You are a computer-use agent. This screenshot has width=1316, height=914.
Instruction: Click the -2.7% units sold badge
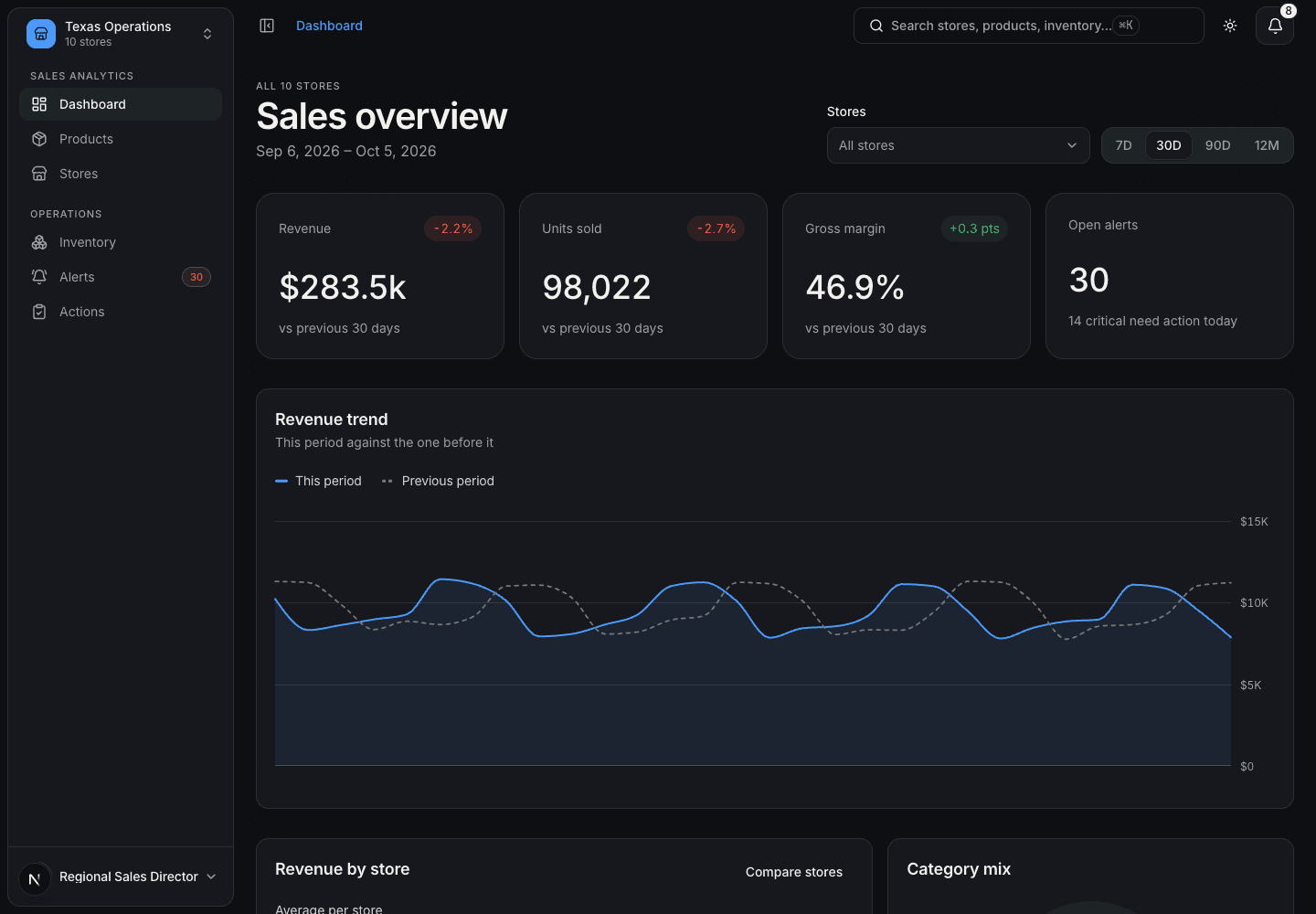pyautogui.click(x=716, y=228)
